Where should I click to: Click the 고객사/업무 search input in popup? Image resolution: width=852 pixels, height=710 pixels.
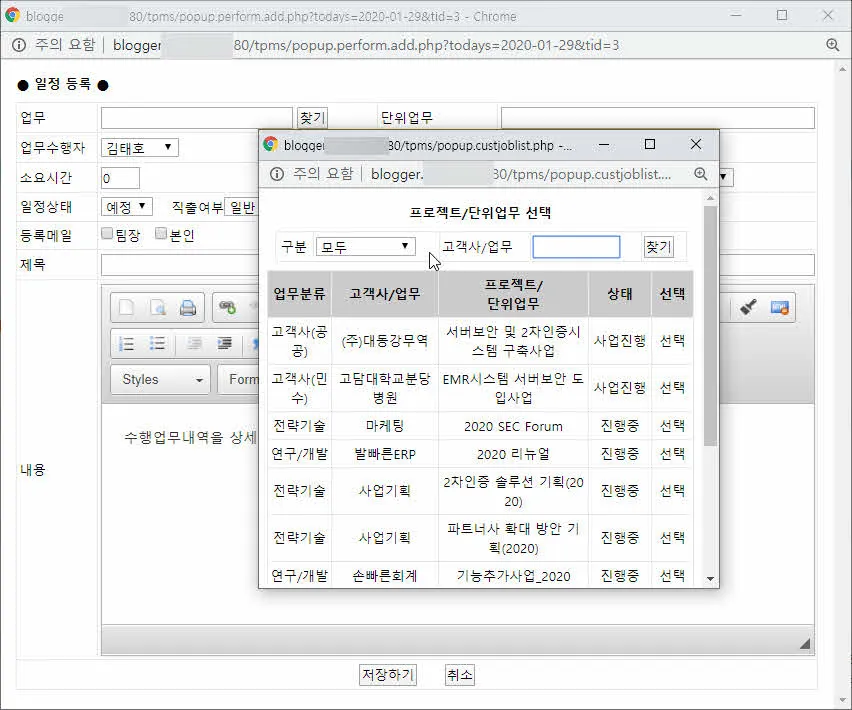(576, 247)
